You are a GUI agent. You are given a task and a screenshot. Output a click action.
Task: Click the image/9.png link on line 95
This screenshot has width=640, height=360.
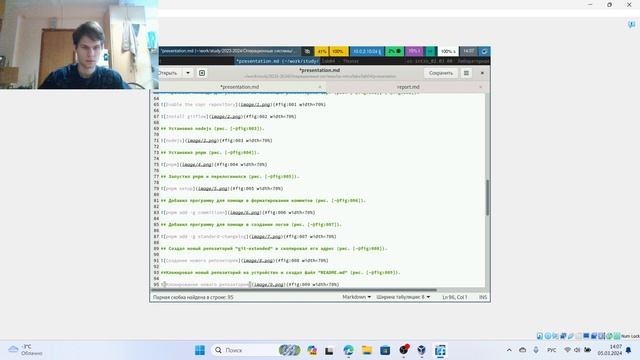click(x=269, y=284)
